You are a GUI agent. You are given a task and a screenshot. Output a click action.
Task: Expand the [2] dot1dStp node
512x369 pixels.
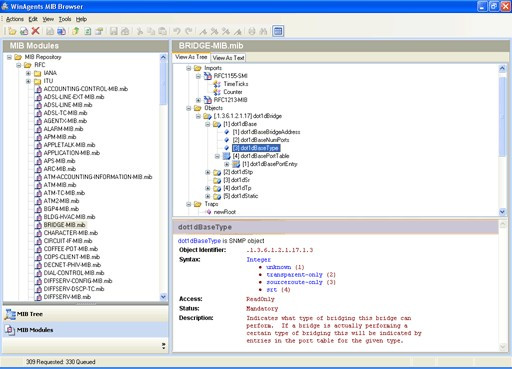click(x=208, y=172)
